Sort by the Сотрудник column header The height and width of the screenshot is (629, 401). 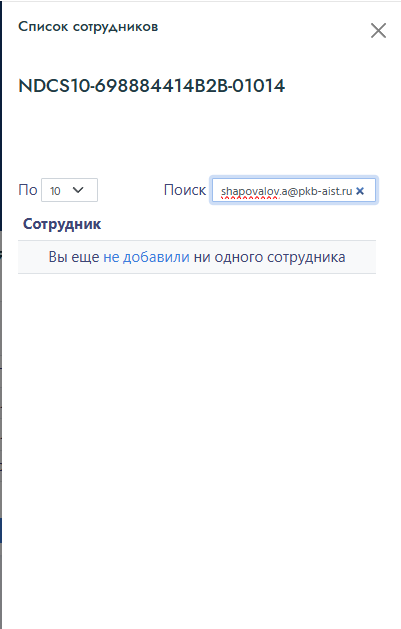pos(62,224)
